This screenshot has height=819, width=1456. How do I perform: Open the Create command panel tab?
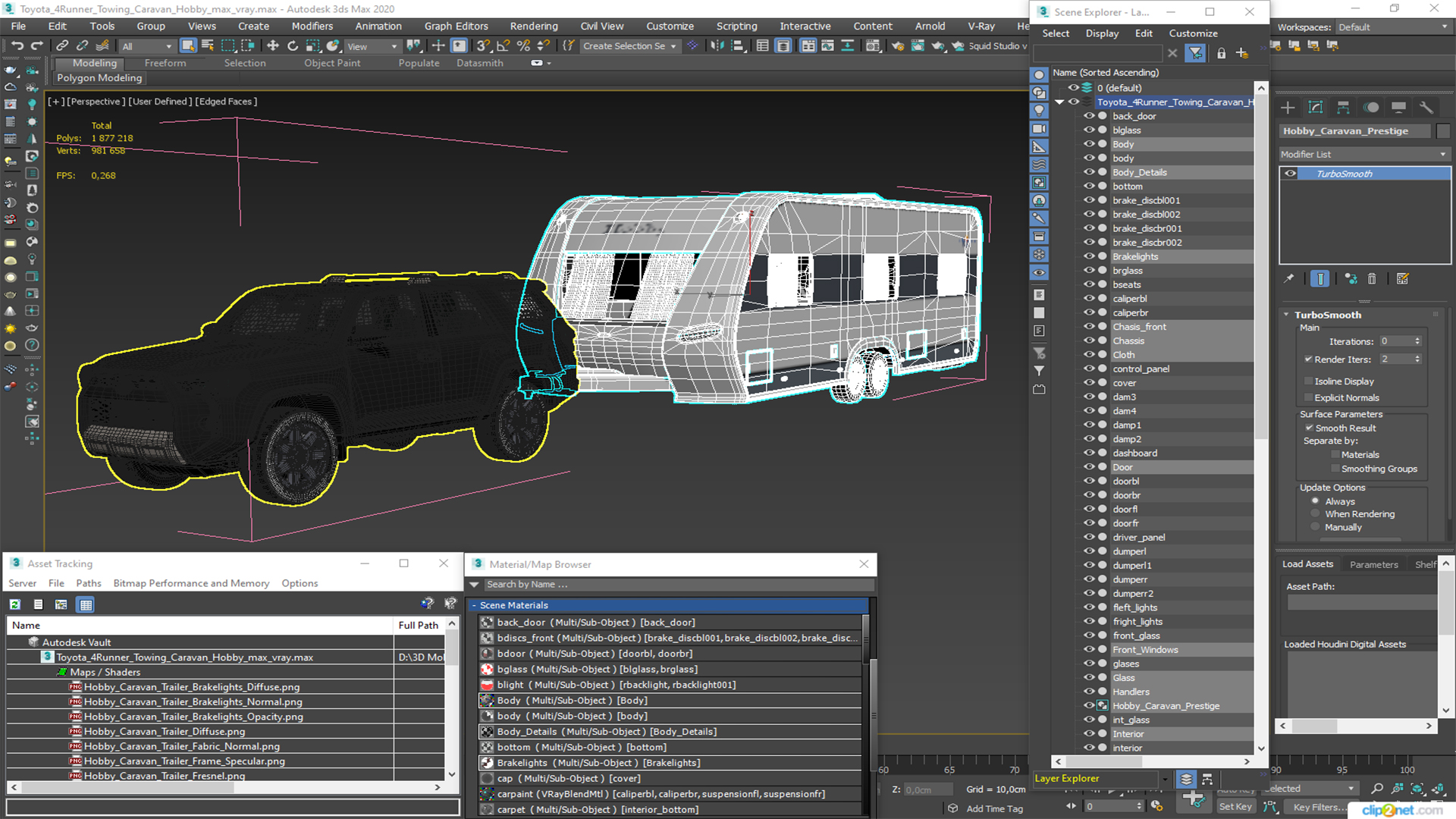(1288, 108)
